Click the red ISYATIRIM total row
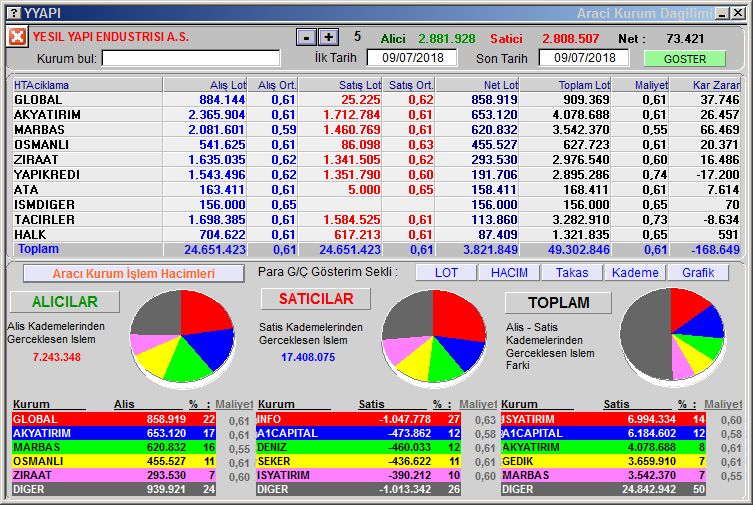Viewport: 753px width, 505px height. pyautogui.click(x=603, y=419)
